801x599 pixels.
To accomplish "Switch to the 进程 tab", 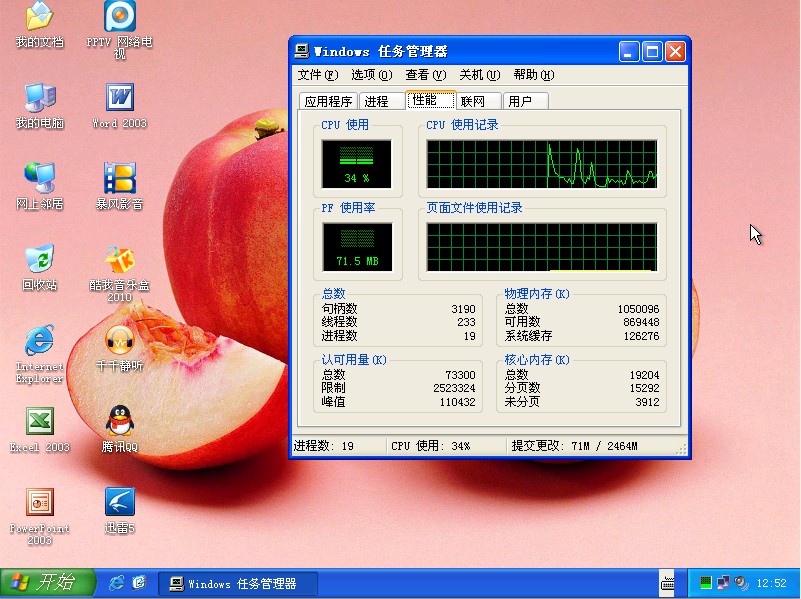I will click(377, 101).
